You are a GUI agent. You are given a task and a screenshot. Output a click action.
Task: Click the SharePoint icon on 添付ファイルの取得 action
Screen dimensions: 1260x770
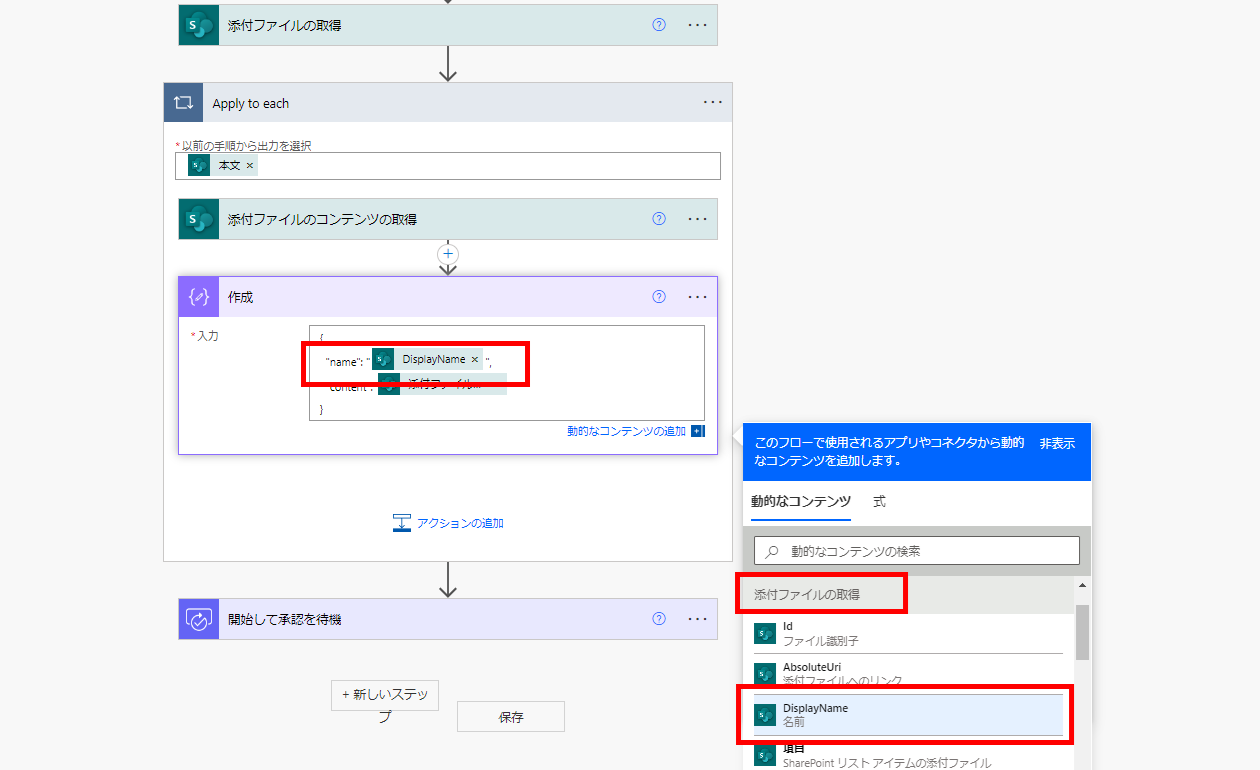pos(198,24)
